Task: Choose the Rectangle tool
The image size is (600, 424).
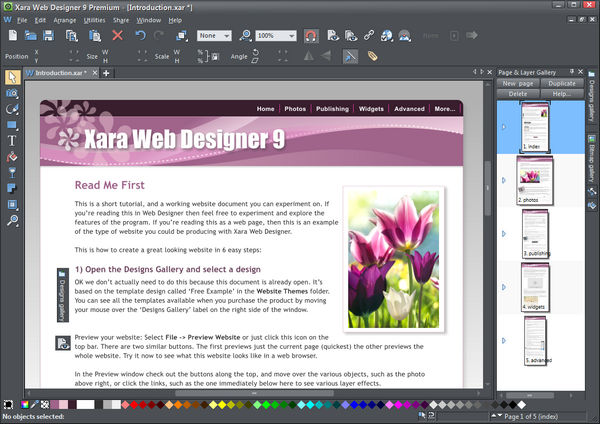Action: (12, 124)
